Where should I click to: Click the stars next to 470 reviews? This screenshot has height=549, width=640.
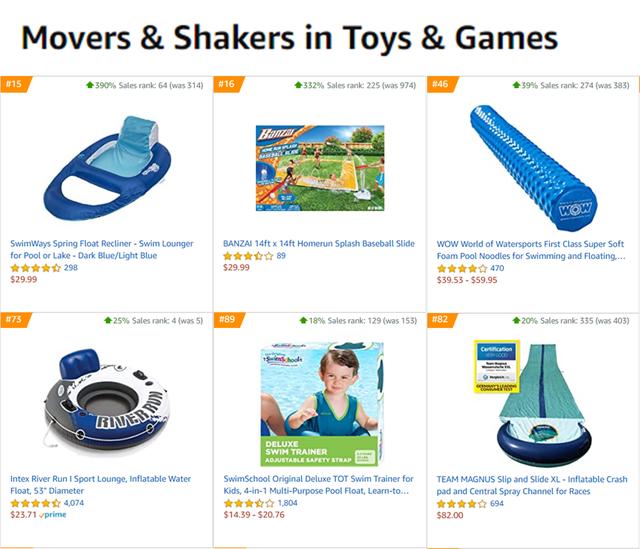pyautogui.click(x=462, y=269)
